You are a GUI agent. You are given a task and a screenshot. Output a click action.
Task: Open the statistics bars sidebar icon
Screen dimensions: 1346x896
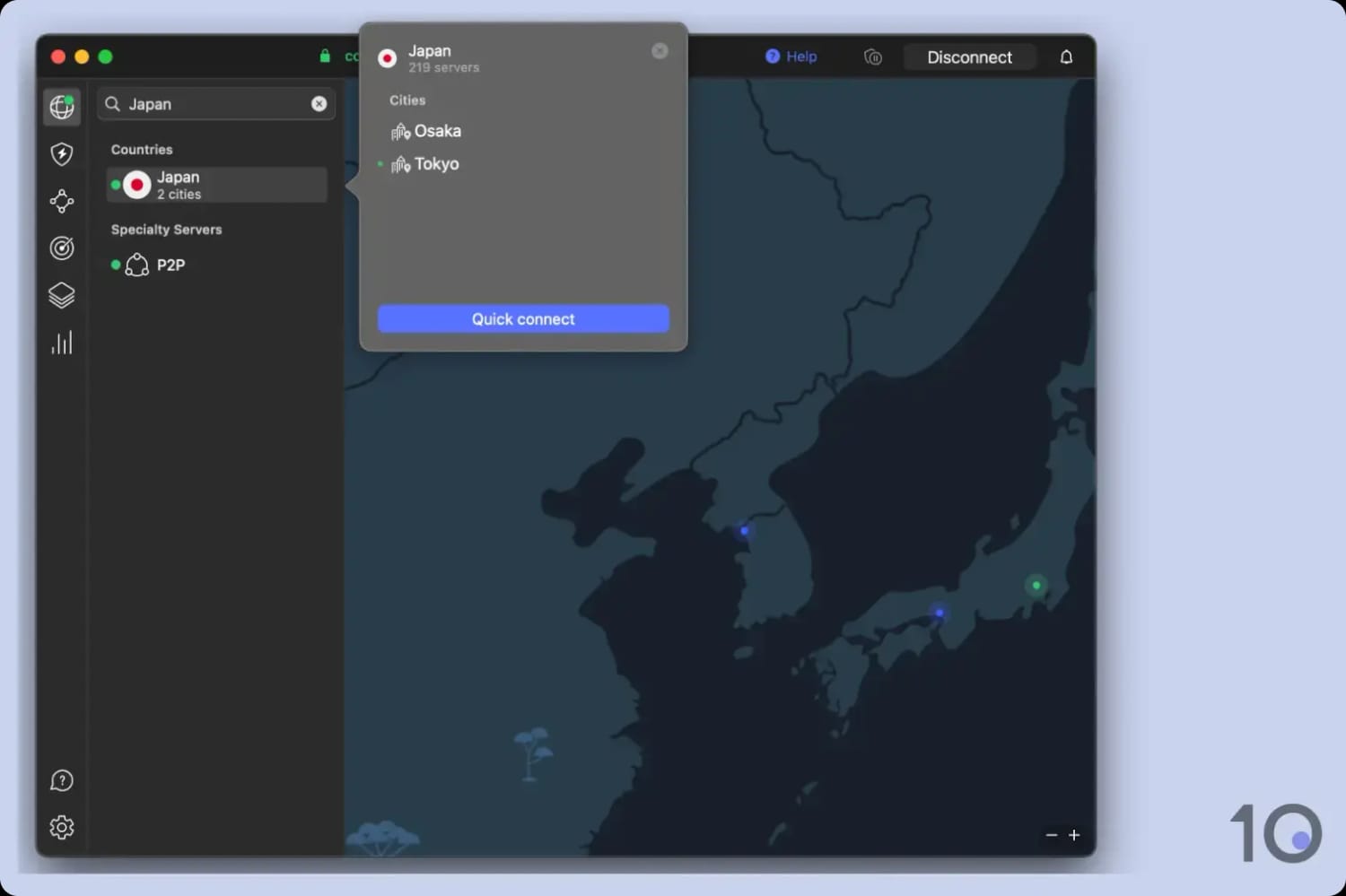pyautogui.click(x=62, y=343)
